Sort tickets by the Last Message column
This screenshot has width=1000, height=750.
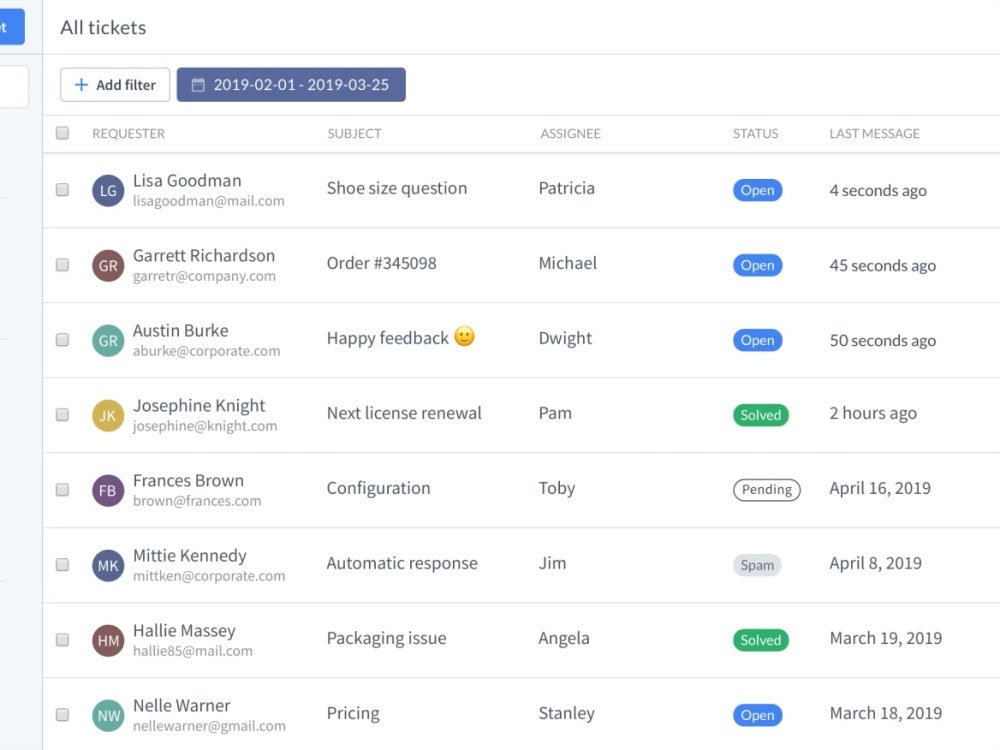[x=874, y=133]
